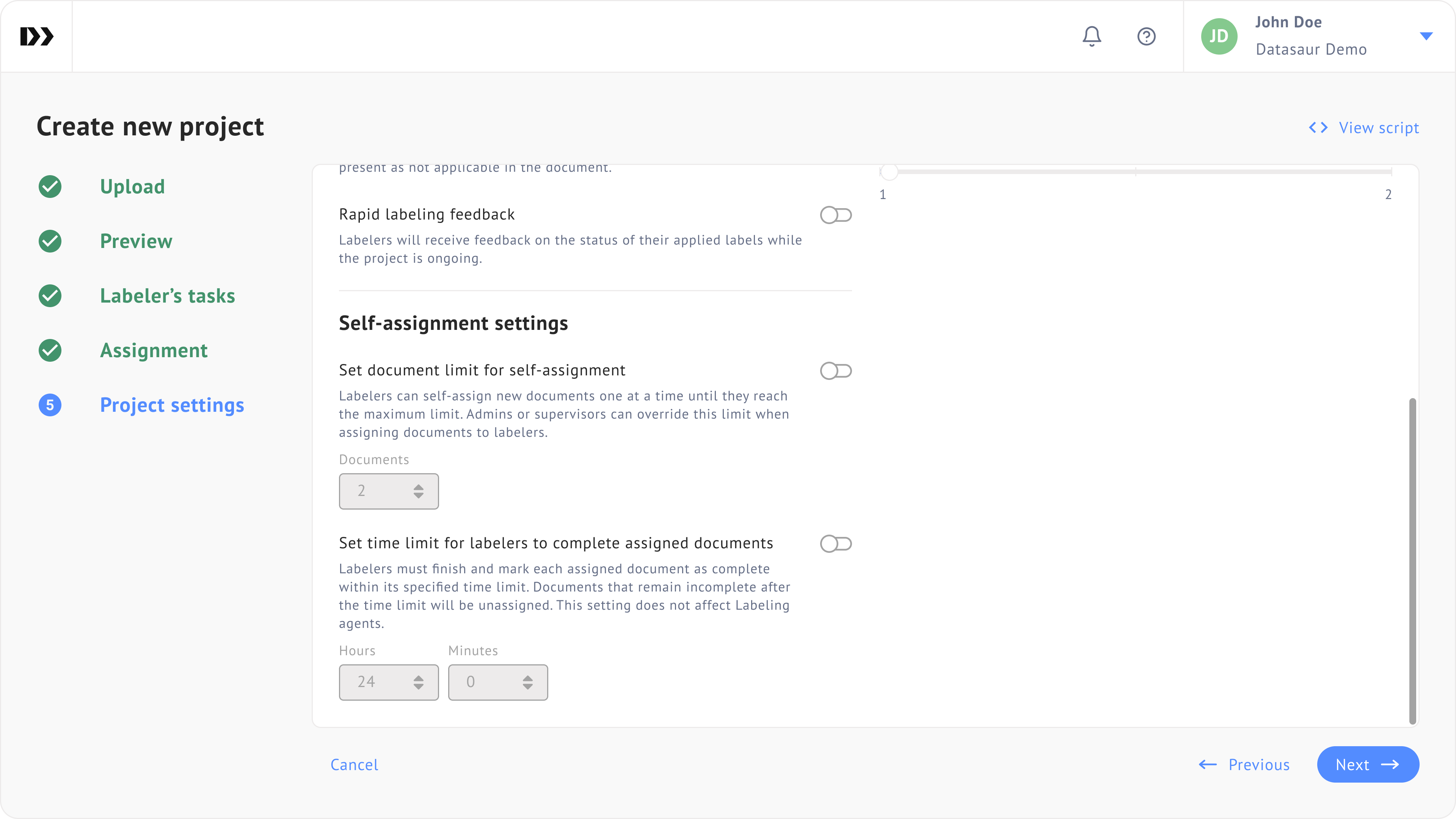Go to the Preview step
This screenshot has width=1456, height=819.
coord(136,242)
